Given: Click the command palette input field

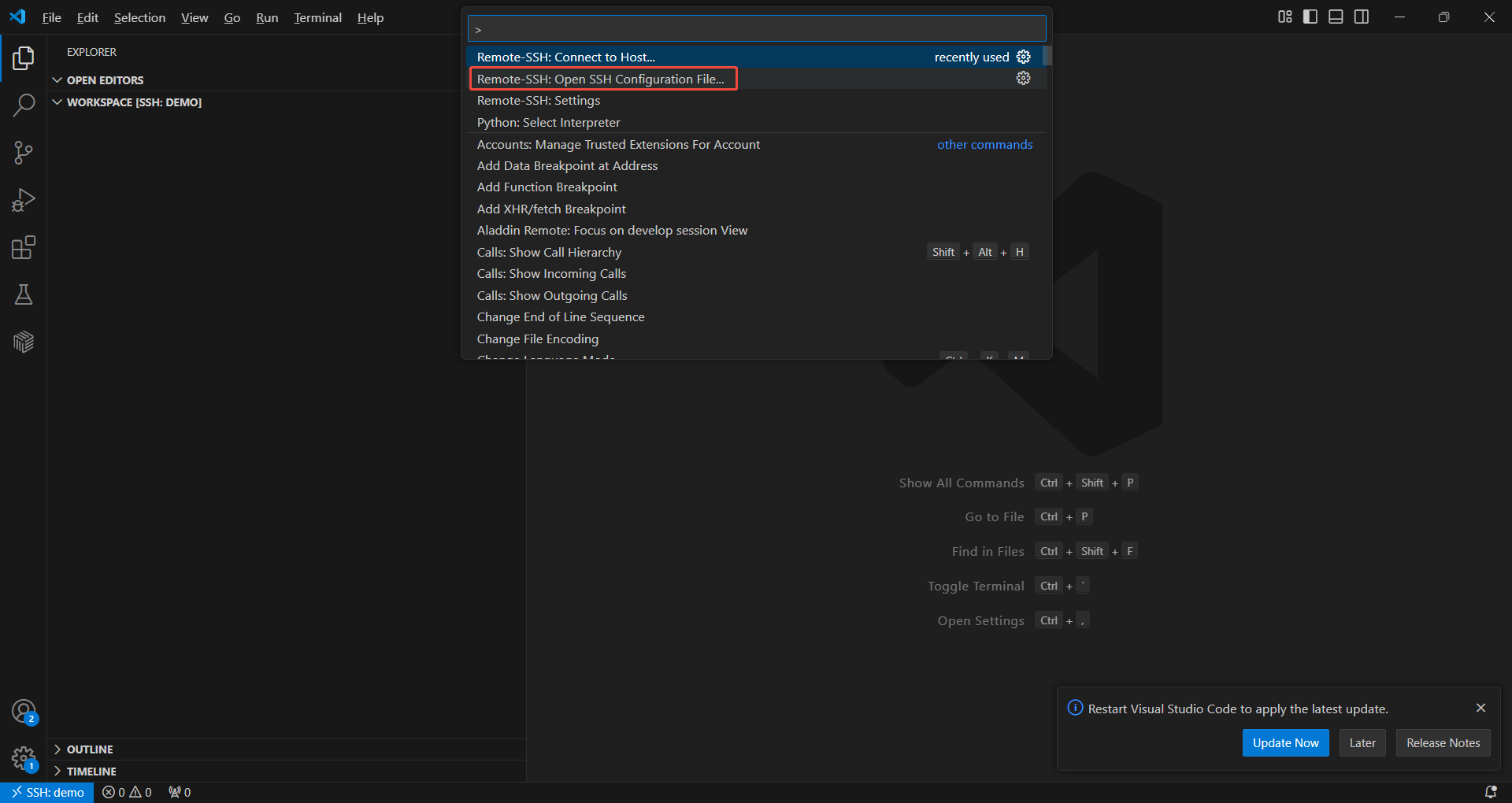Looking at the screenshot, I should [x=756, y=29].
